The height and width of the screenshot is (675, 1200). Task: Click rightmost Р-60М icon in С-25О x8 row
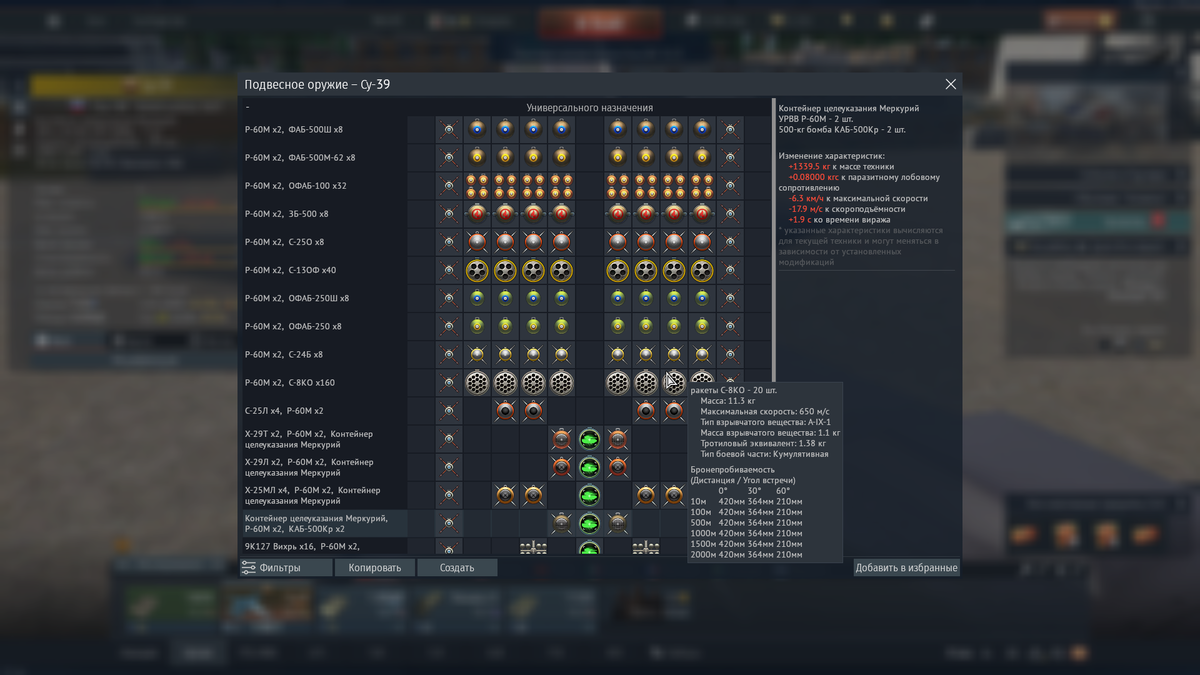(730, 241)
